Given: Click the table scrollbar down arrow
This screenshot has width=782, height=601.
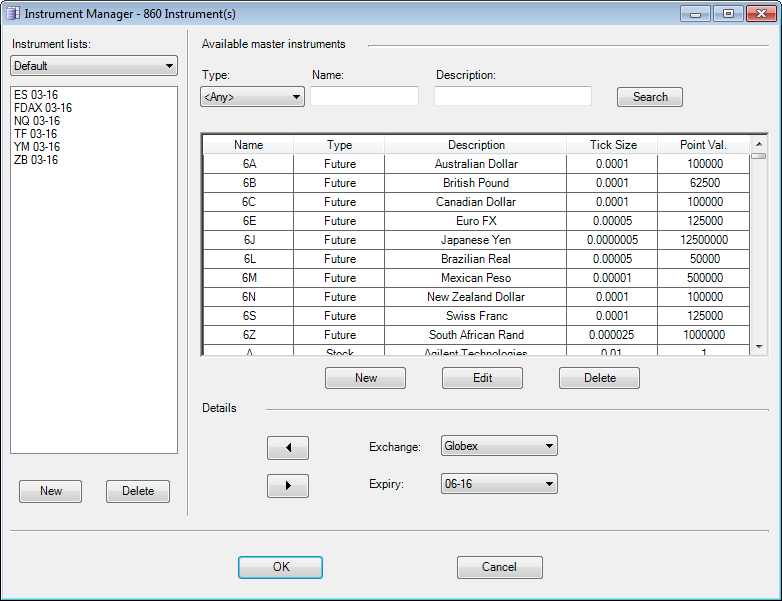Looking at the screenshot, I should (x=759, y=347).
